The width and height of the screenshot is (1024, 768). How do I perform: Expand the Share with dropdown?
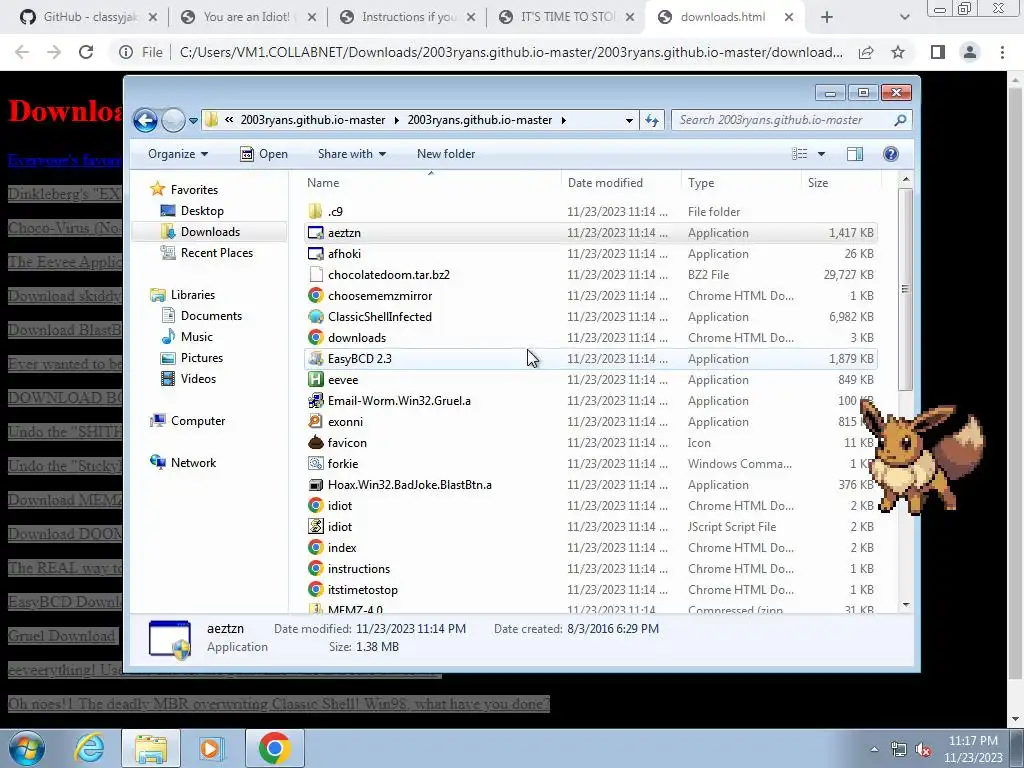coord(351,154)
